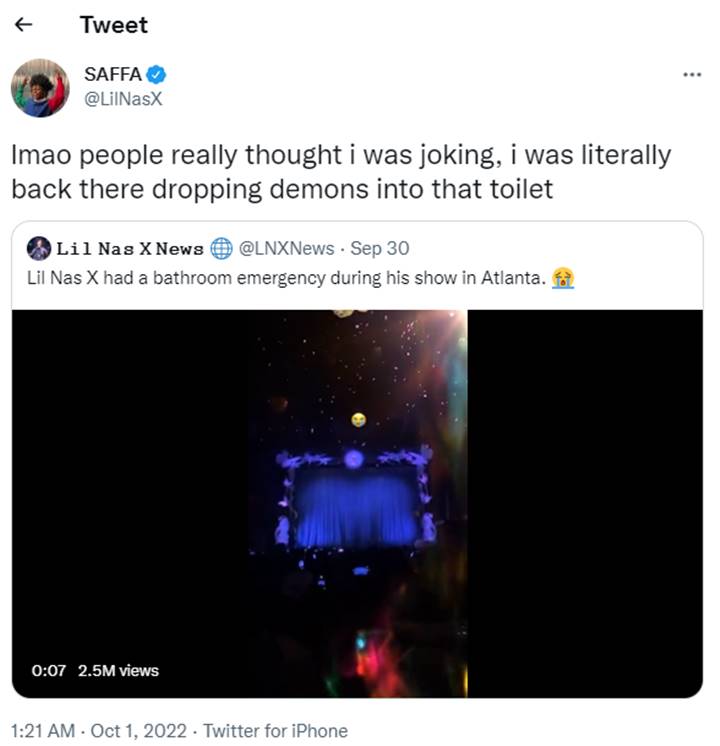Click the Sep 30 quoted tweet date

click(380, 248)
